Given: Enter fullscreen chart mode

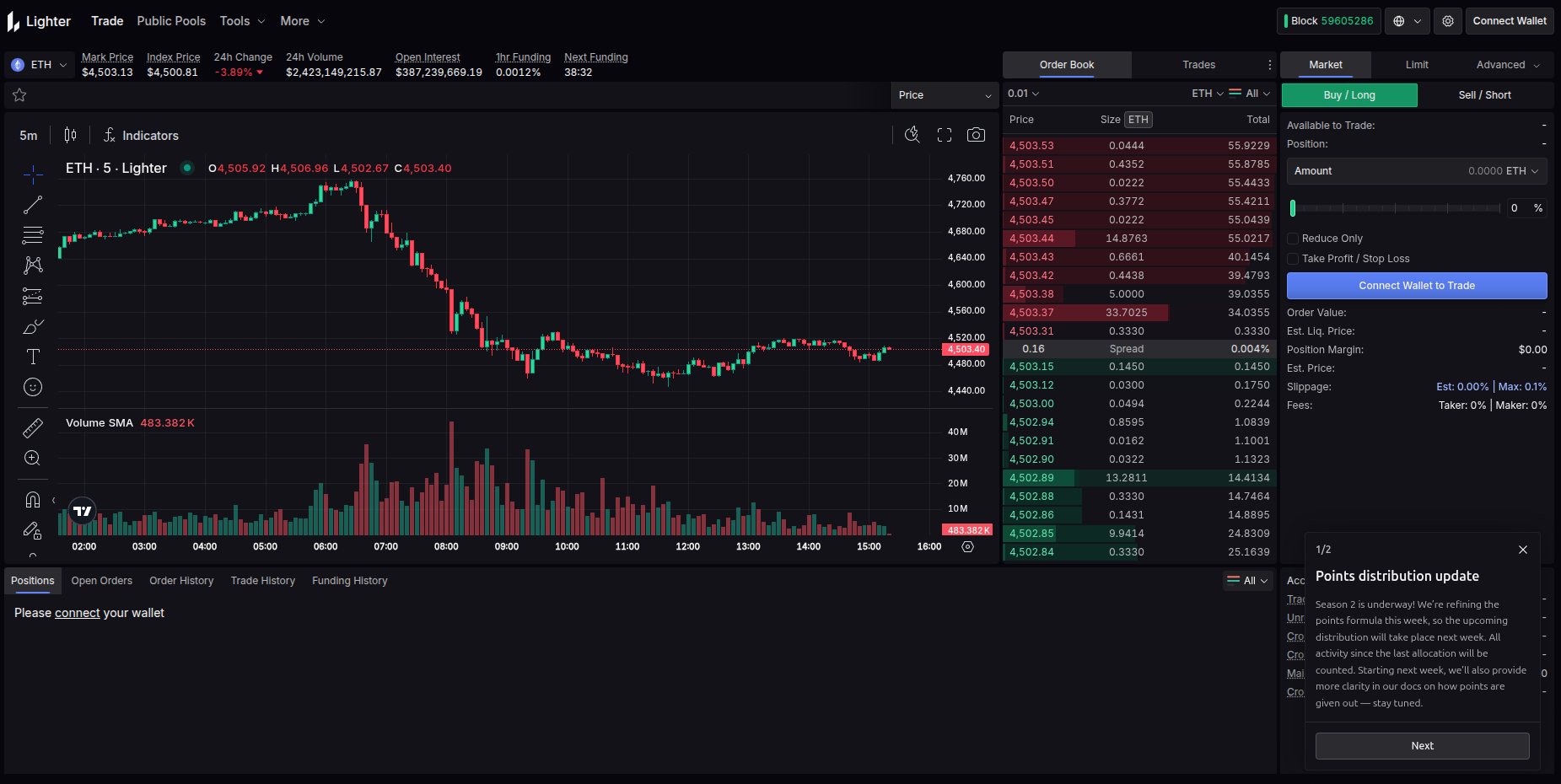Looking at the screenshot, I should point(945,135).
